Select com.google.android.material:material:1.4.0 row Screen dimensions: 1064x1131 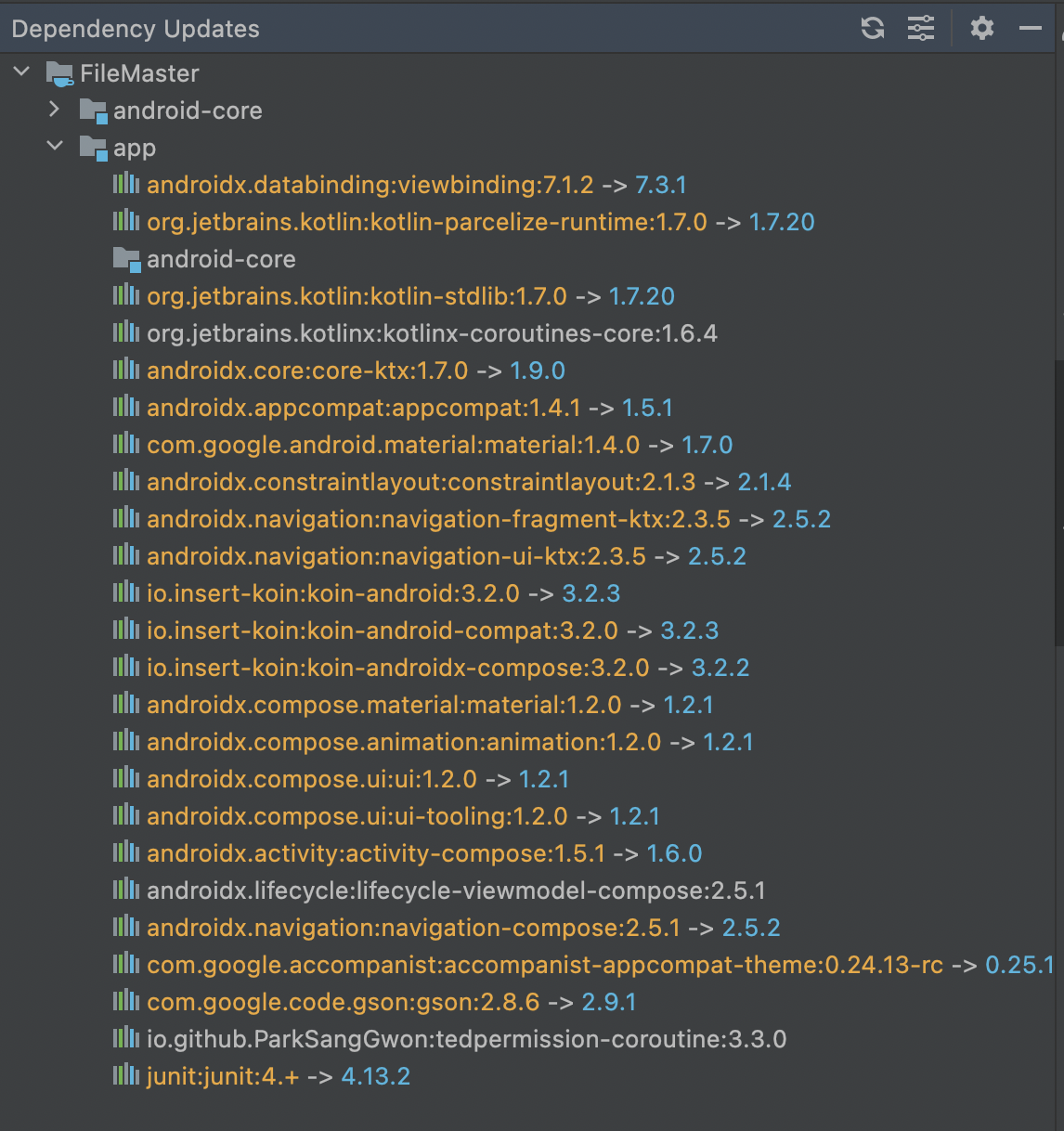coord(440,445)
